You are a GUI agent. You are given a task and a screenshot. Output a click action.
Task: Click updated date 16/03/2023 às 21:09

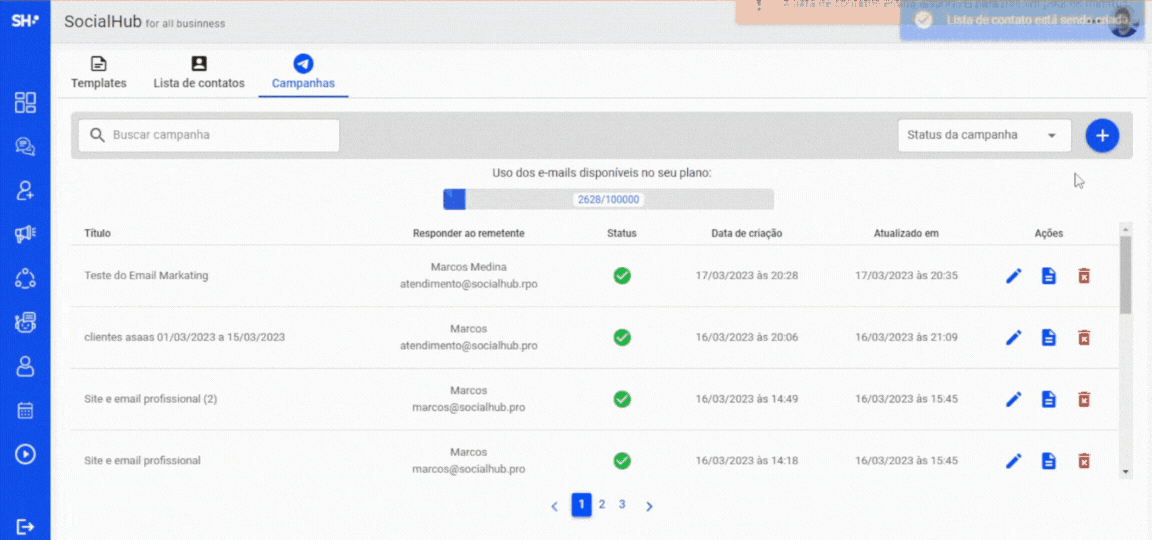coord(907,337)
